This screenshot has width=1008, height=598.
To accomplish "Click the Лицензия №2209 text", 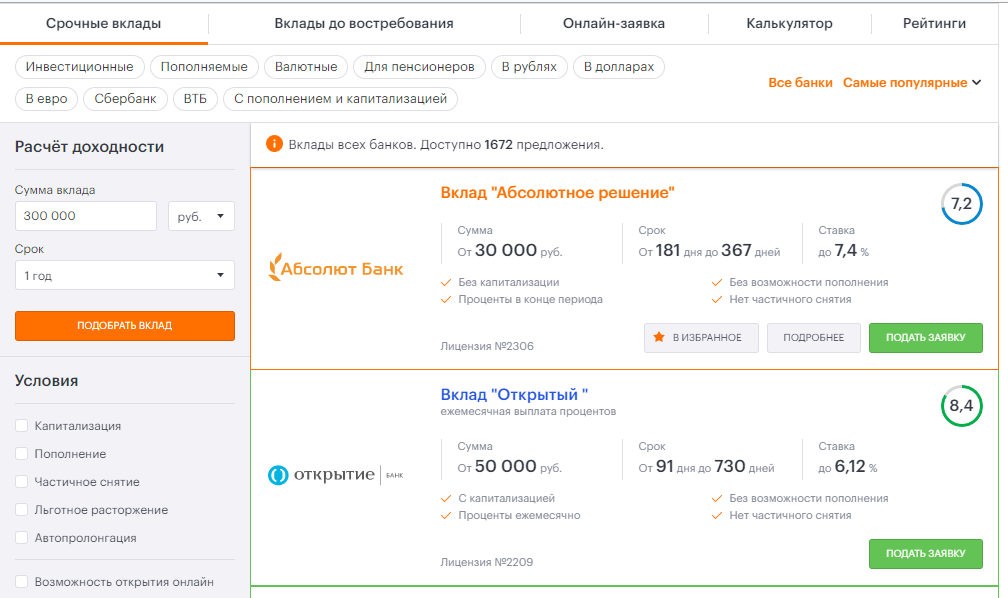I will click(x=487, y=562).
